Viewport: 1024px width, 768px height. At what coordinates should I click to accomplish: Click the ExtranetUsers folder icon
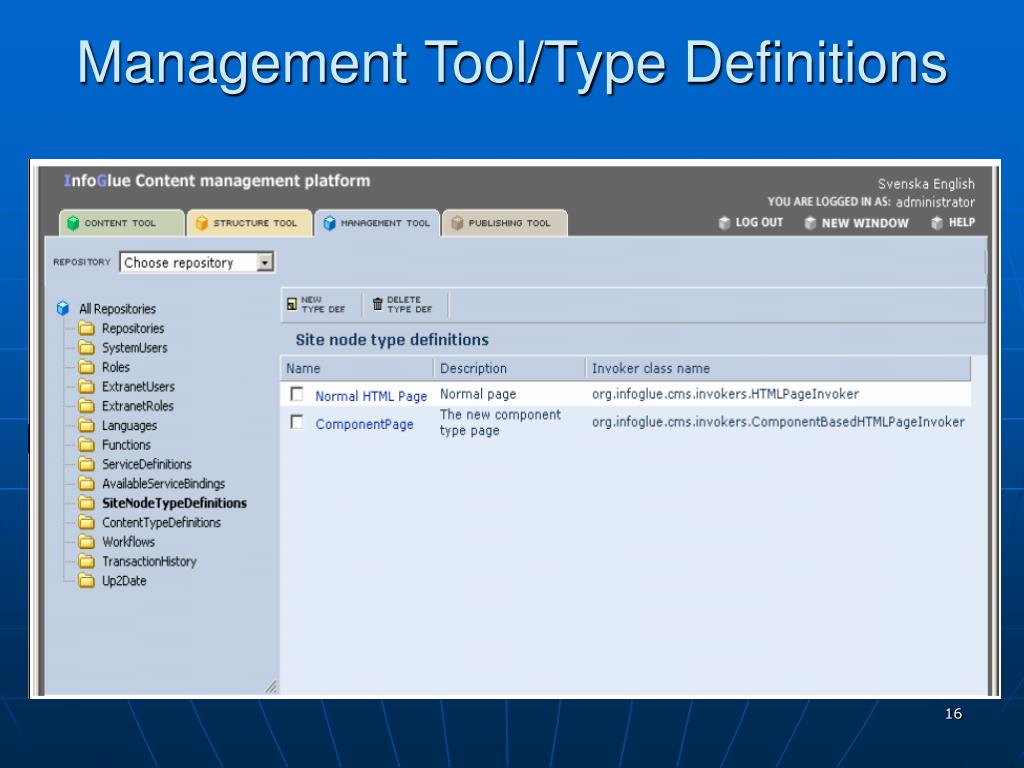click(86, 387)
